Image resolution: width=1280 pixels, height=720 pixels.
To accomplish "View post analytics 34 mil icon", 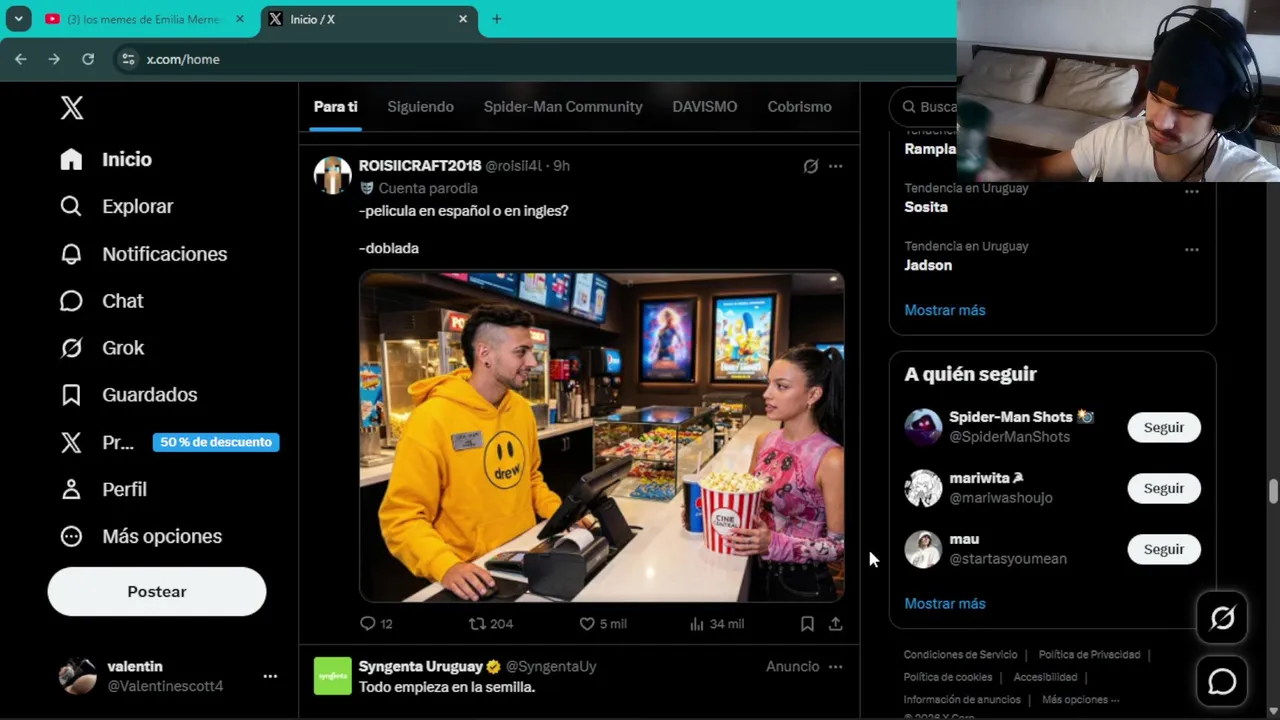I will (x=697, y=623).
